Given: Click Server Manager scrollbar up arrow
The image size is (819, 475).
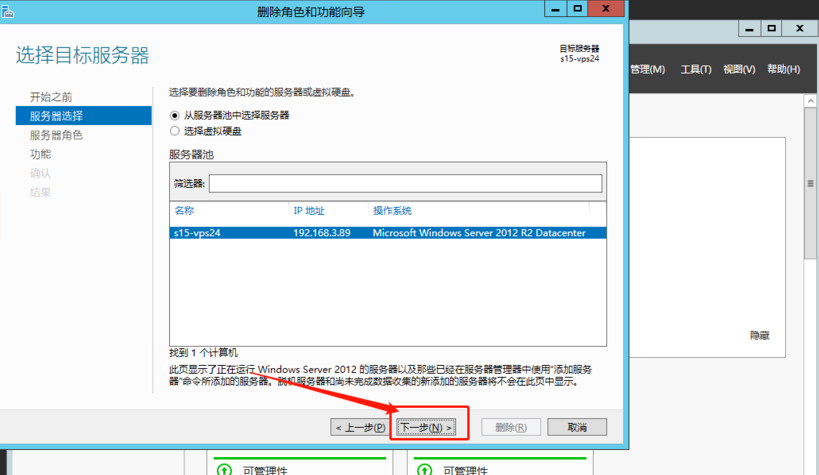Looking at the screenshot, I should (810, 101).
